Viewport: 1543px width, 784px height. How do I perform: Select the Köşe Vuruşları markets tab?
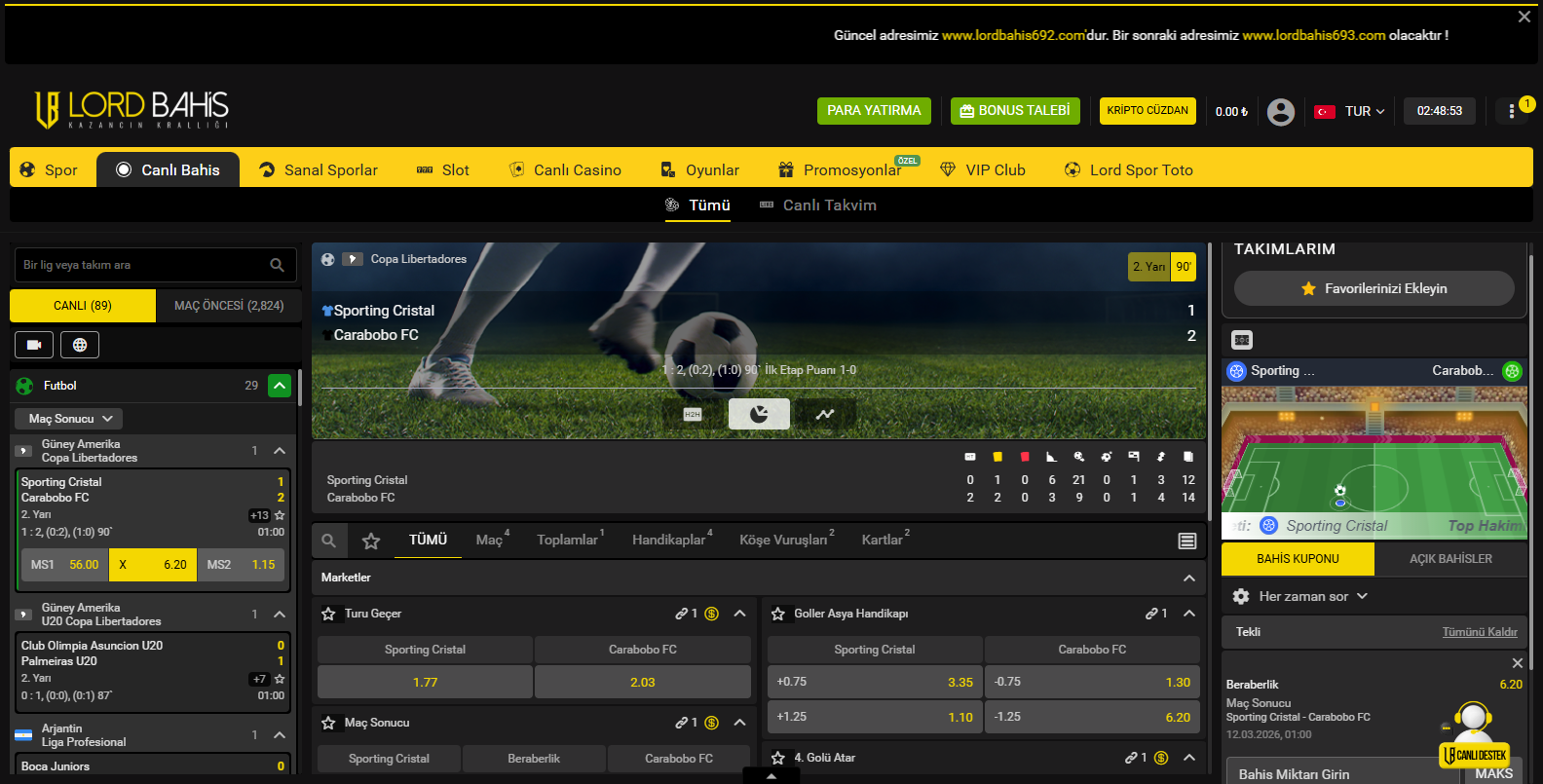pos(786,540)
